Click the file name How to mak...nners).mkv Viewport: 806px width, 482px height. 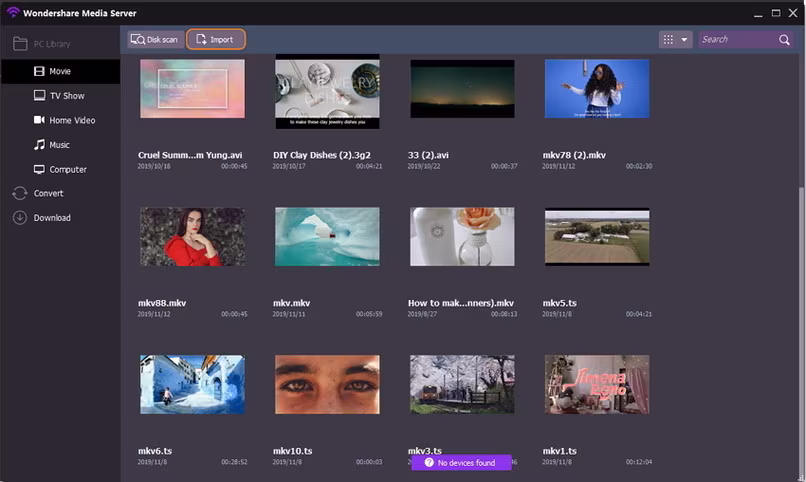461,303
